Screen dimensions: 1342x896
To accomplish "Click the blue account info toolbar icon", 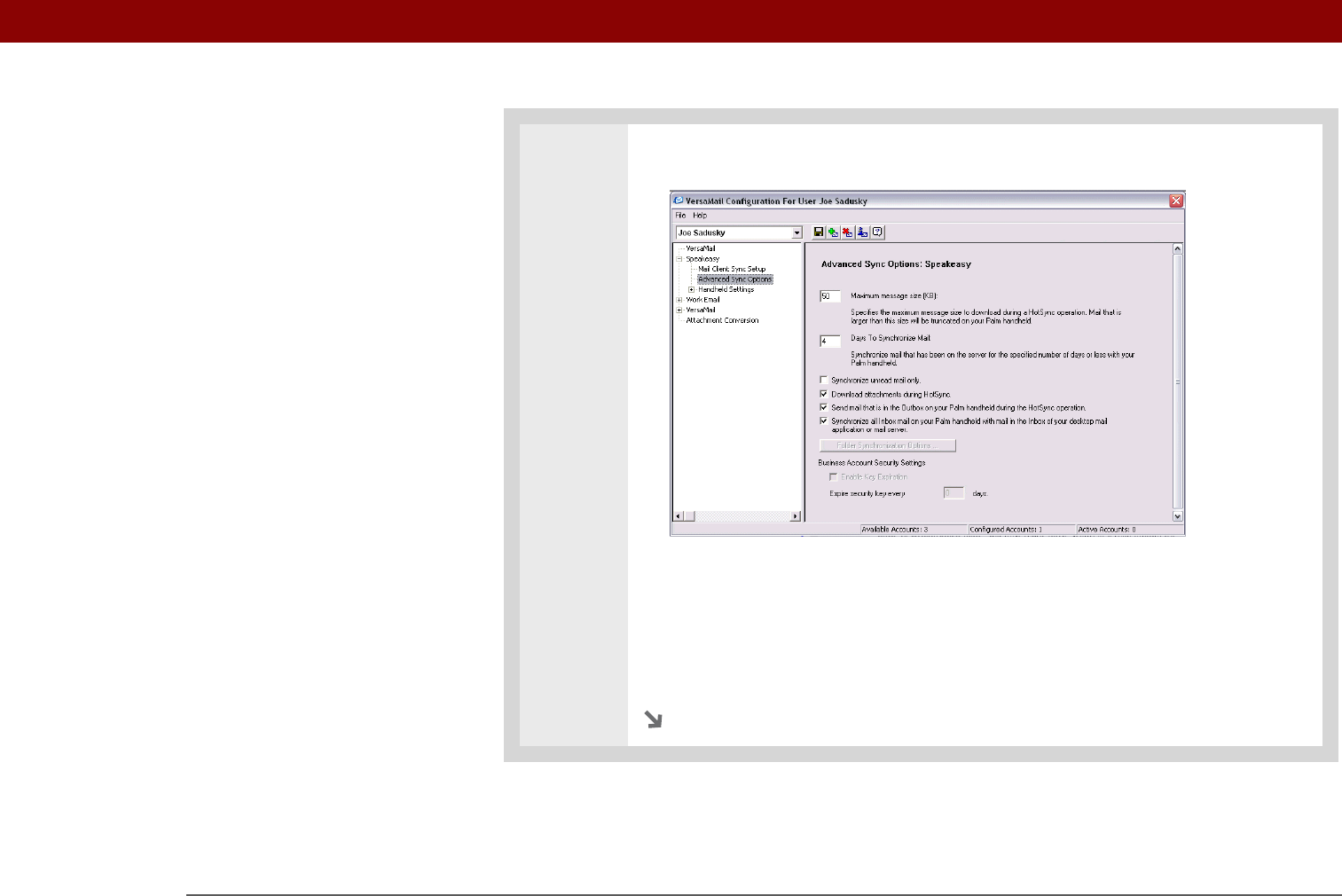I will click(862, 232).
